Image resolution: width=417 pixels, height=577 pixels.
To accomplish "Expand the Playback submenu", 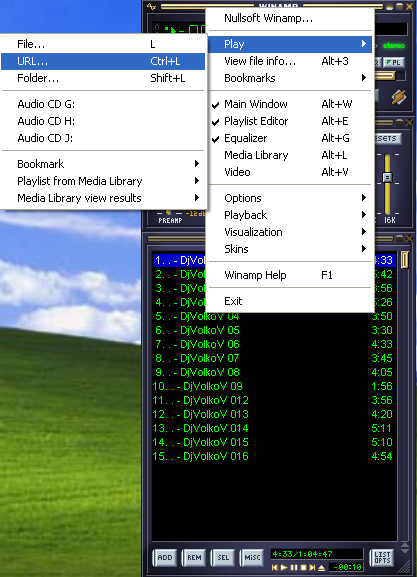I will pyautogui.click(x=290, y=215).
